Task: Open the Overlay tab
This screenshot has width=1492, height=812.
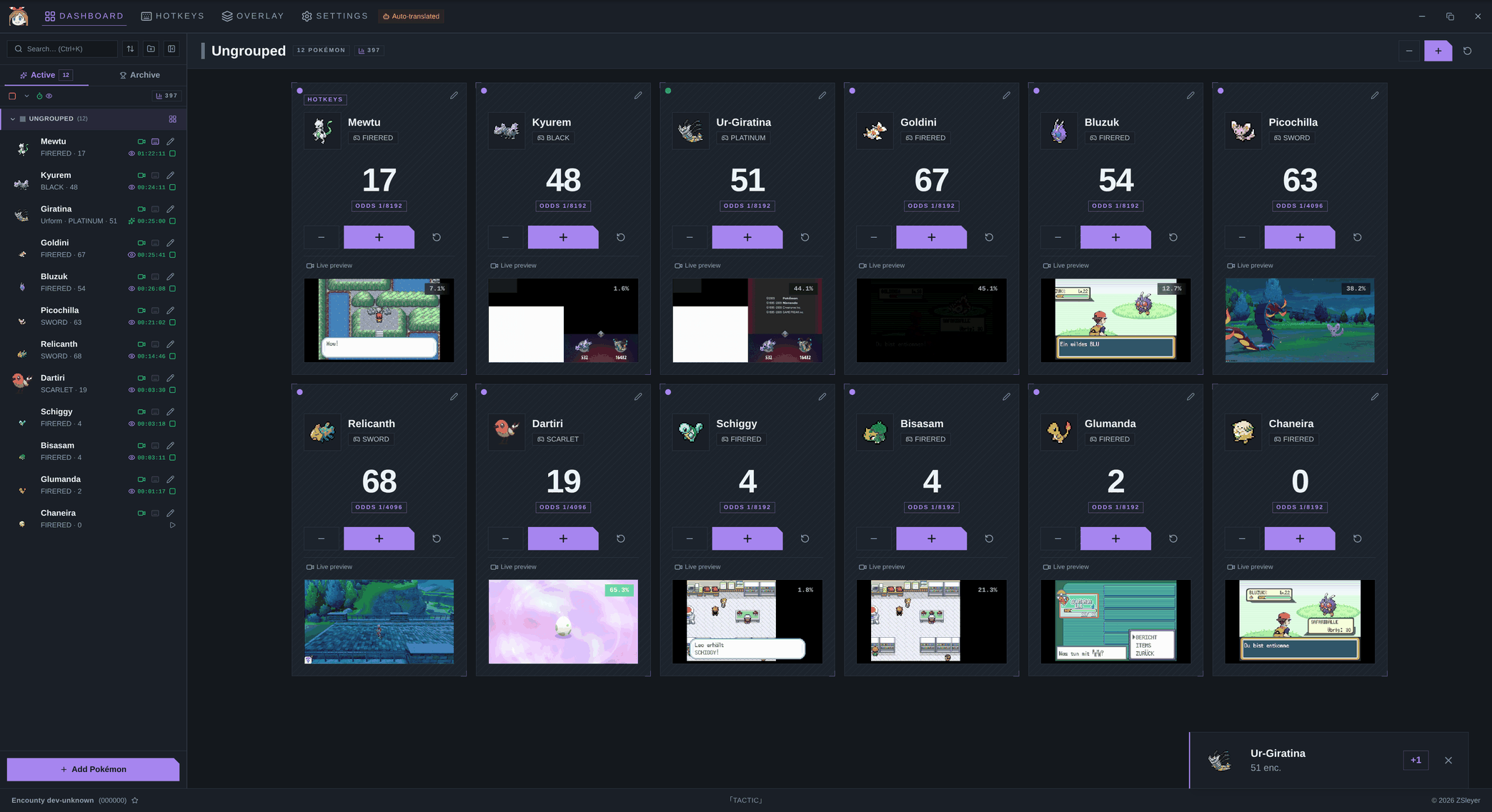Action: pyautogui.click(x=252, y=16)
